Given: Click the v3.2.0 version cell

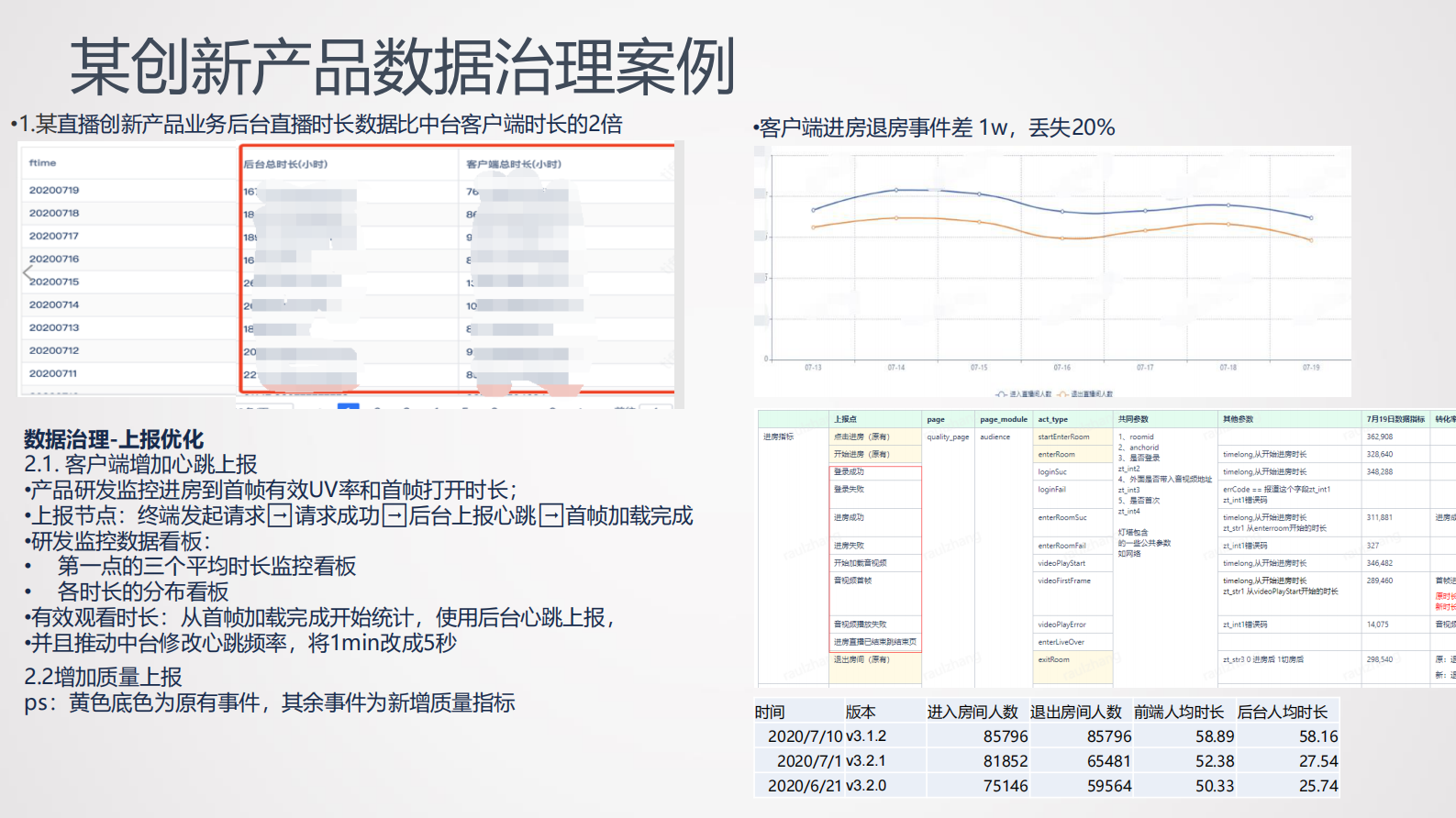Looking at the screenshot, I should click(866, 786).
